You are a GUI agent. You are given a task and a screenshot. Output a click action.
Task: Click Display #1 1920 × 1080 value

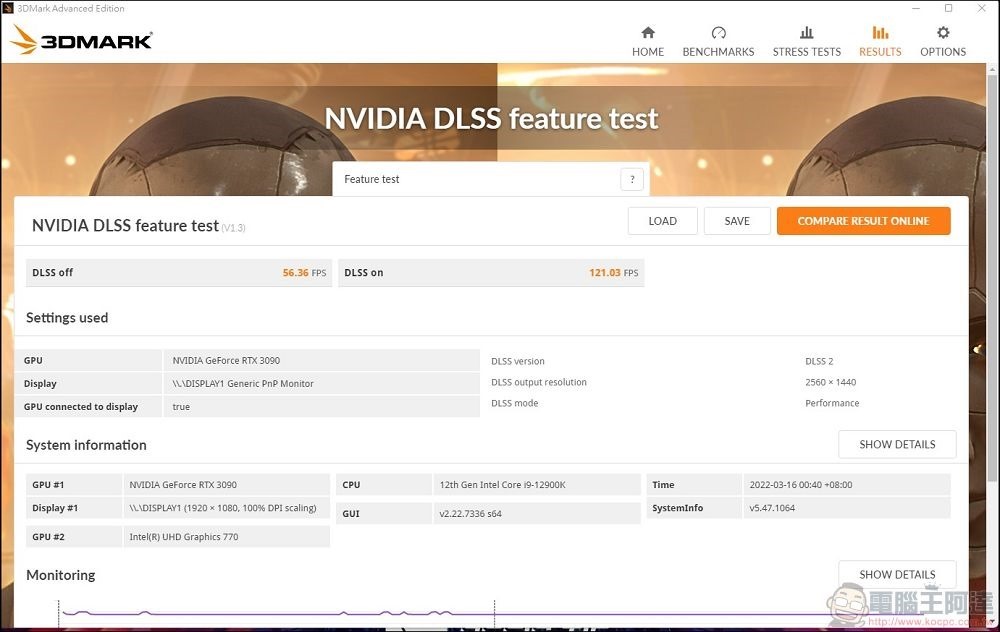pos(223,508)
